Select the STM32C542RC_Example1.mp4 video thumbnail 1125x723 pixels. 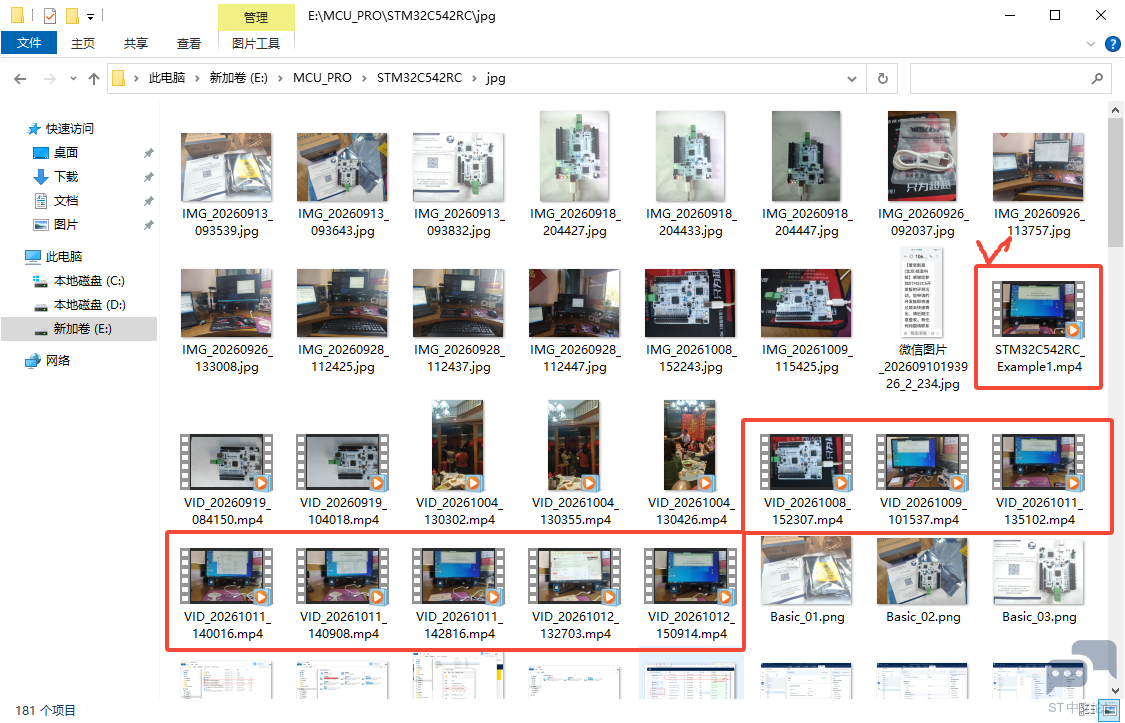[1038, 309]
